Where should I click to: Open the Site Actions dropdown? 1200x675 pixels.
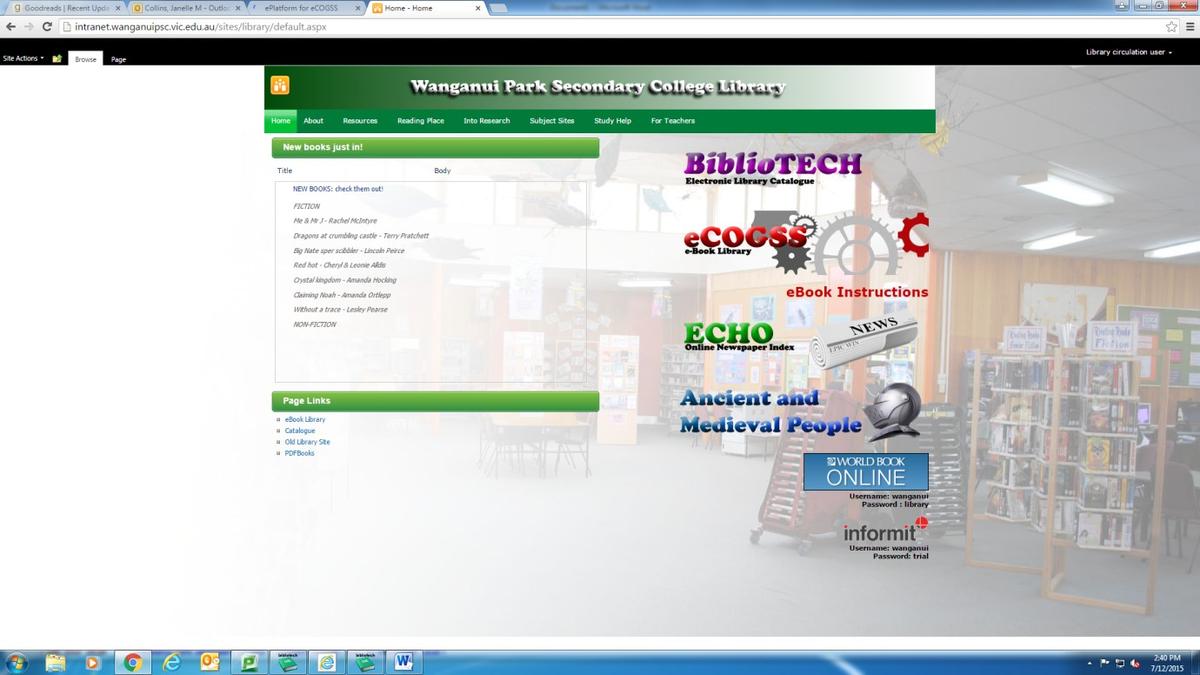coord(24,58)
